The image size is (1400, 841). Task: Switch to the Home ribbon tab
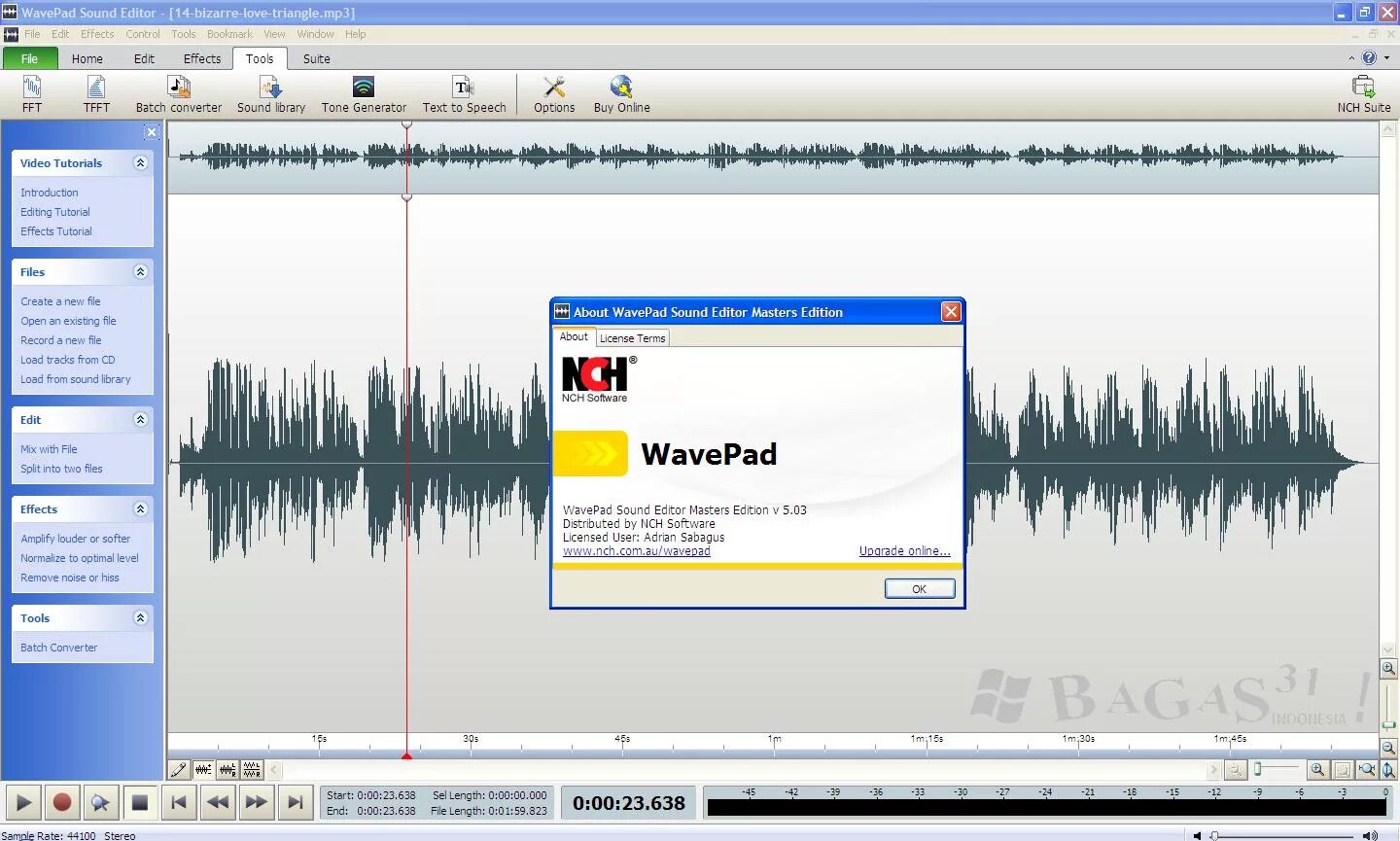tap(87, 58)
